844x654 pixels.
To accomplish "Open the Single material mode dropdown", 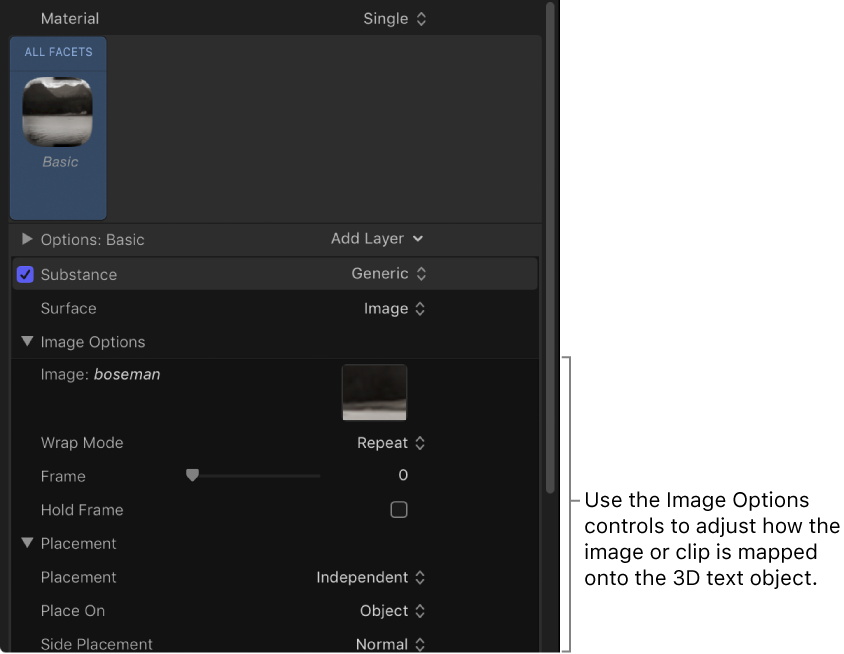I will pos(396,18).
